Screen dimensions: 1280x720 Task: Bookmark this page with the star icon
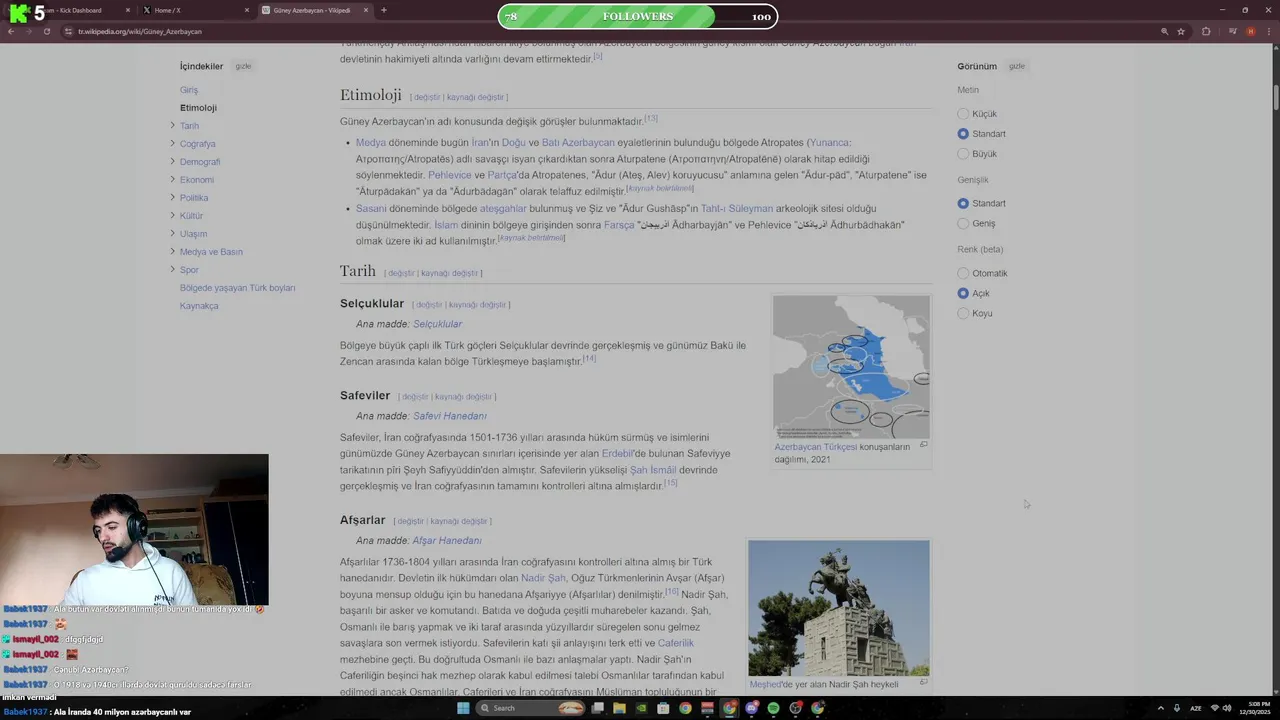pos(1181,31)
